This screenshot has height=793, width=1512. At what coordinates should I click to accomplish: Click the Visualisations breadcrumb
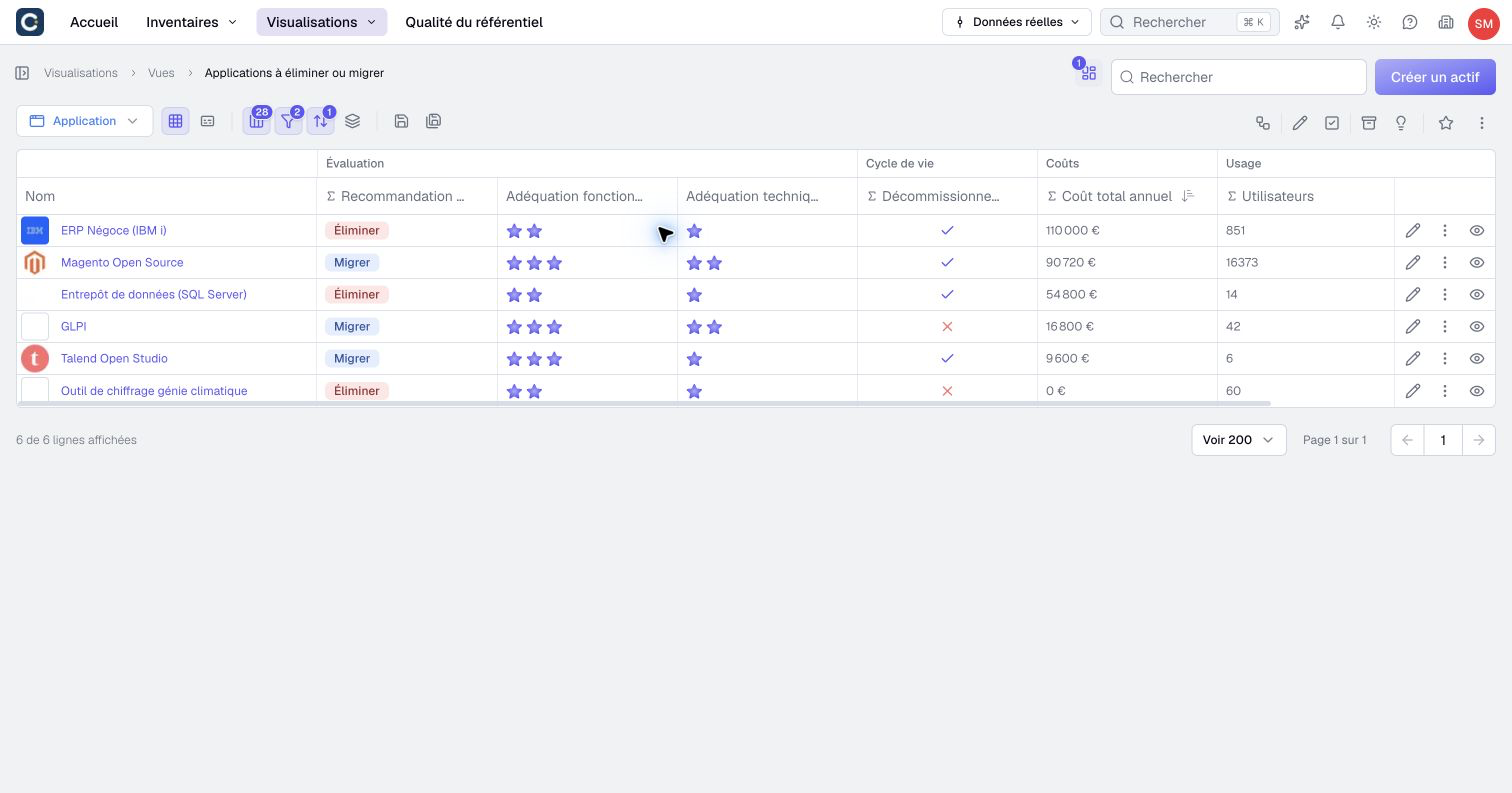tap(81, 73)
